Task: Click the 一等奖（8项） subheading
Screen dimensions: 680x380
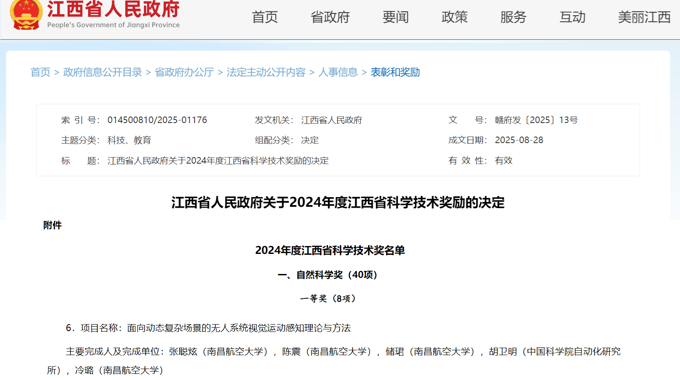Action: [328, 298]
